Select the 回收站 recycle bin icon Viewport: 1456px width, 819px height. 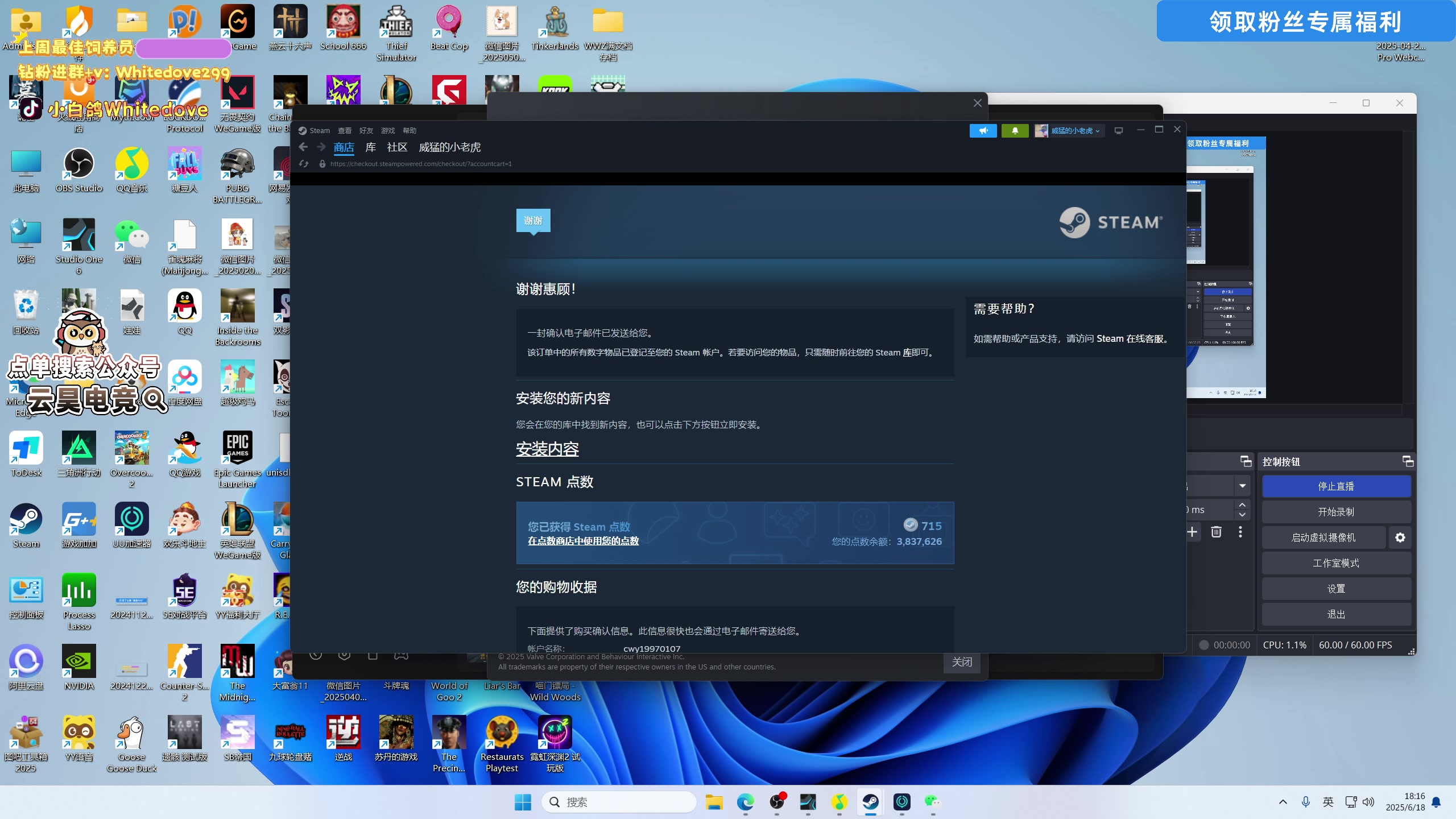26,313
